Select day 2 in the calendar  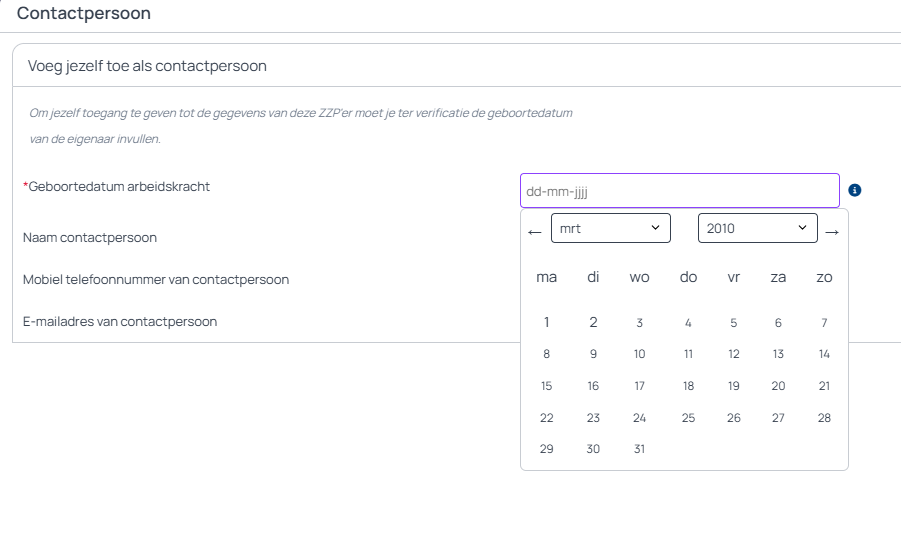593,322
